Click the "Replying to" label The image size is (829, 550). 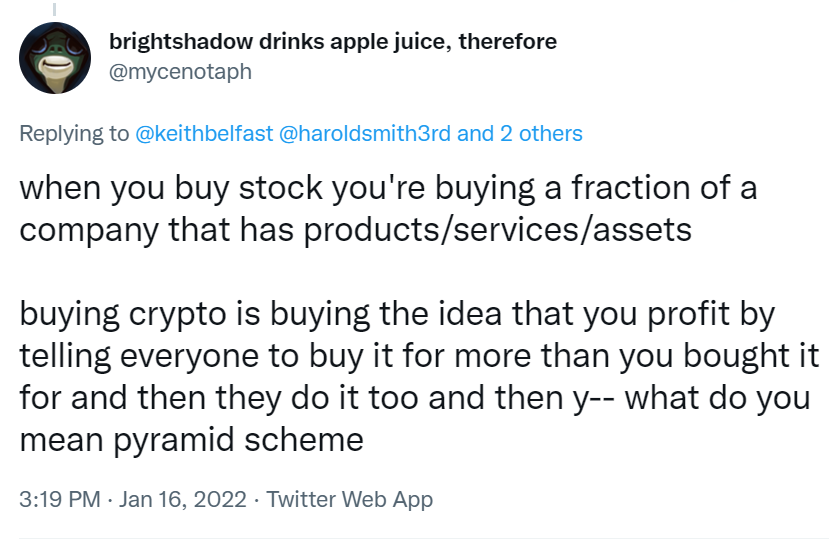point(74,134)
